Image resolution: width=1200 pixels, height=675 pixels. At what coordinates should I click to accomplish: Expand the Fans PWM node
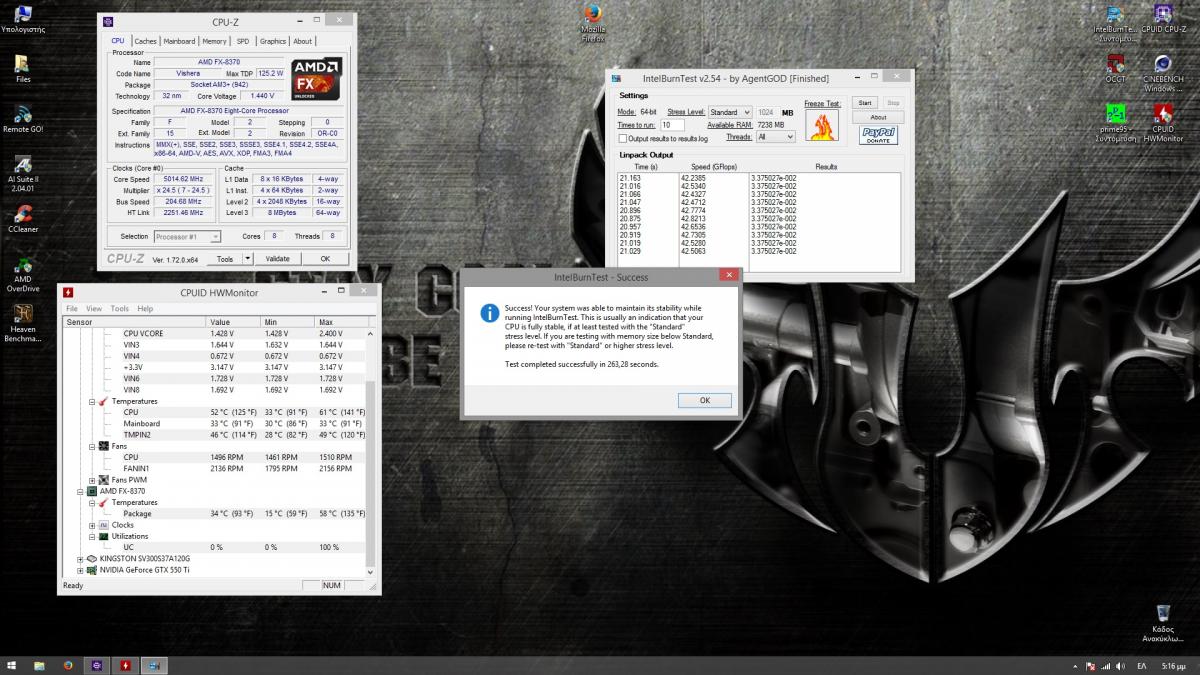[x=92, y=479]
